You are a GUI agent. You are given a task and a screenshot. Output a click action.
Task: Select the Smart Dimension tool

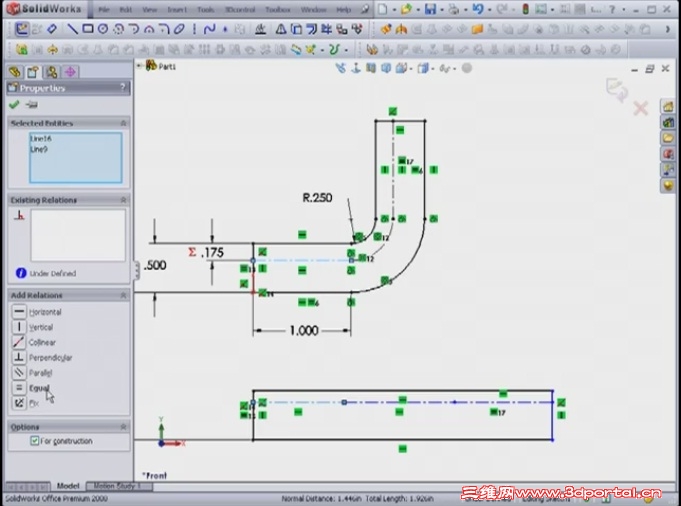[x=52, y=29]
